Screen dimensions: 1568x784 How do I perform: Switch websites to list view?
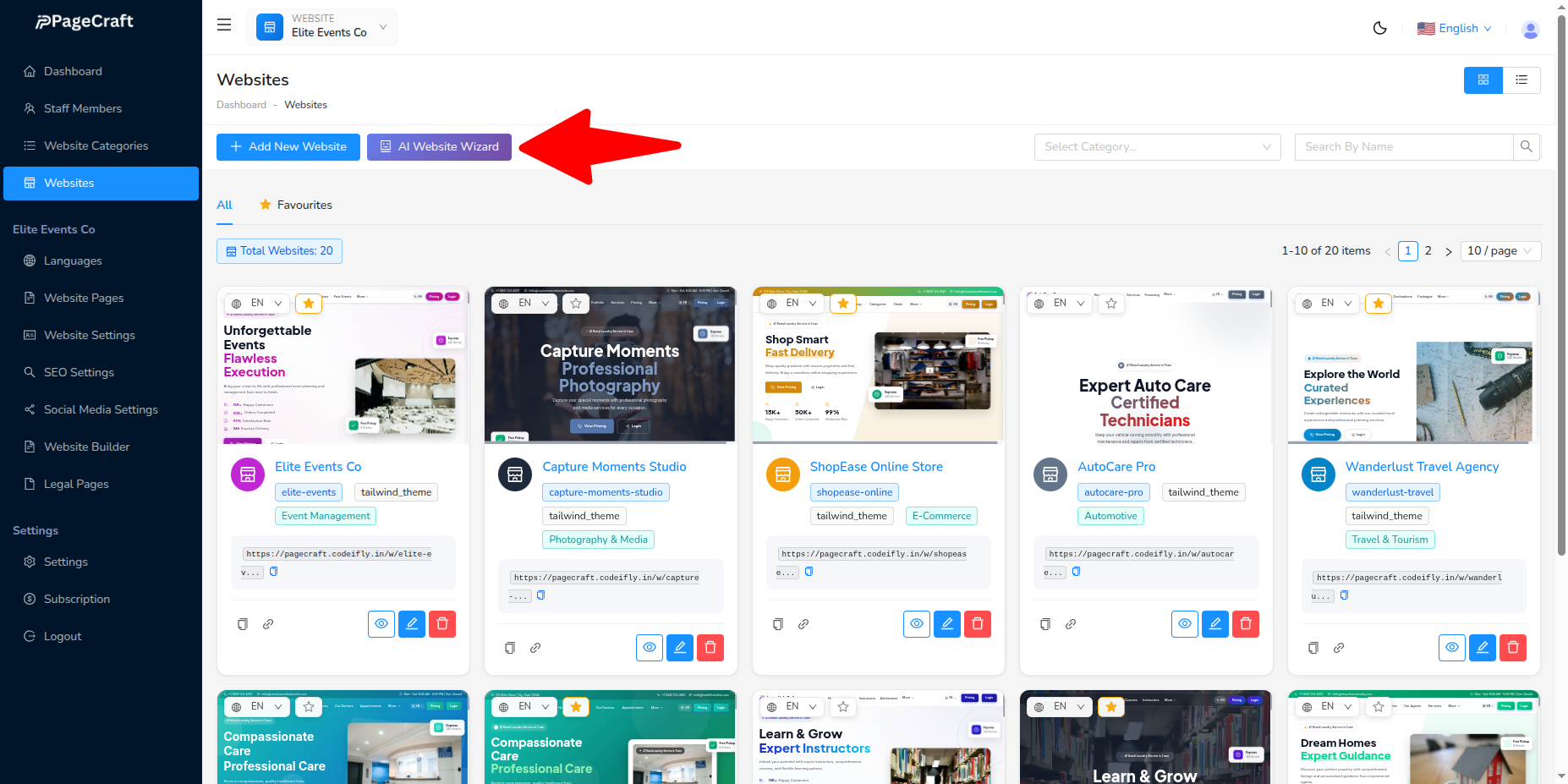[1521, 79]
